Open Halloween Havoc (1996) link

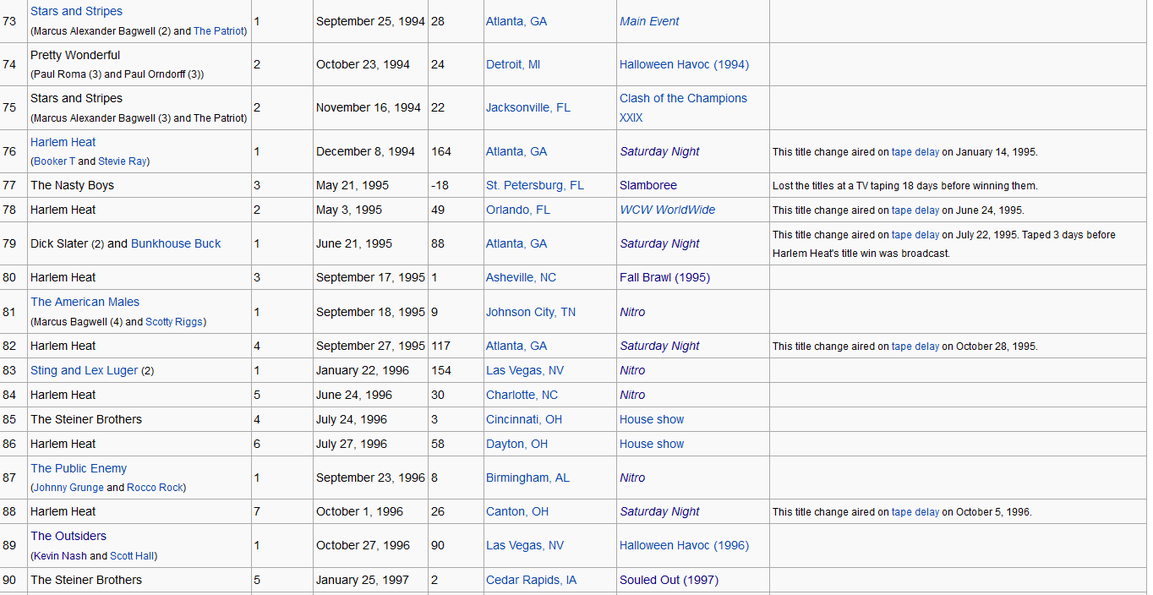pyautogui.click(x=684, y=546)
